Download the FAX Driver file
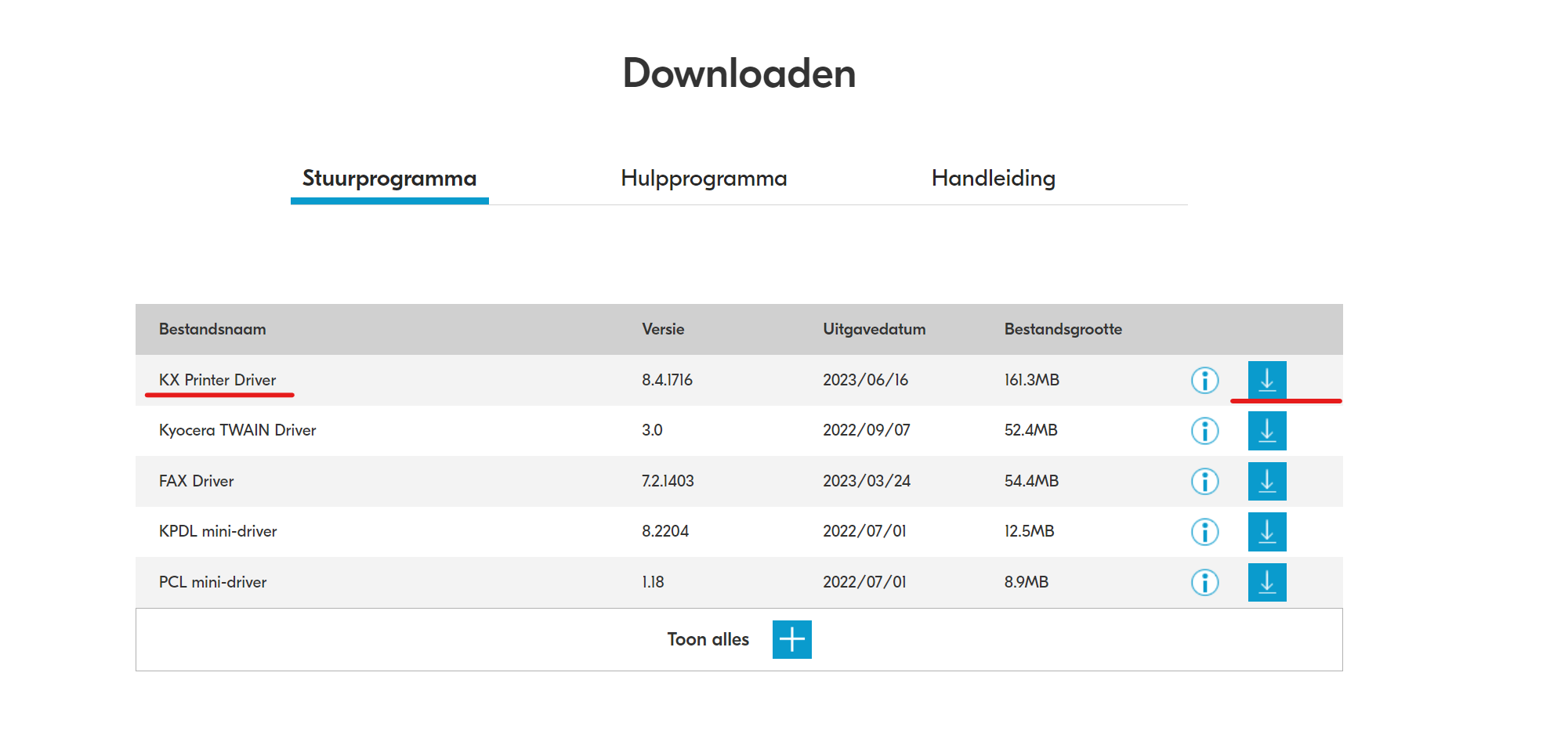This screenshot has width=1568, height=734. pos(1267,481)
